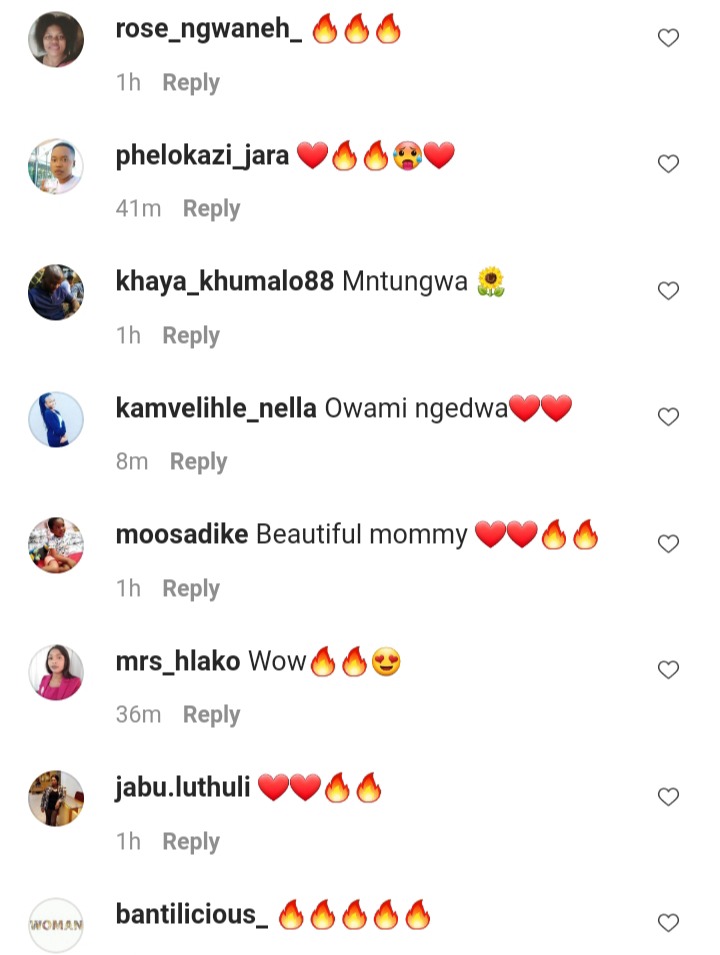Open khaya_khumalo88's profile avatar
This screenshot has width=720, height=955.
click(x=56, y=292)
